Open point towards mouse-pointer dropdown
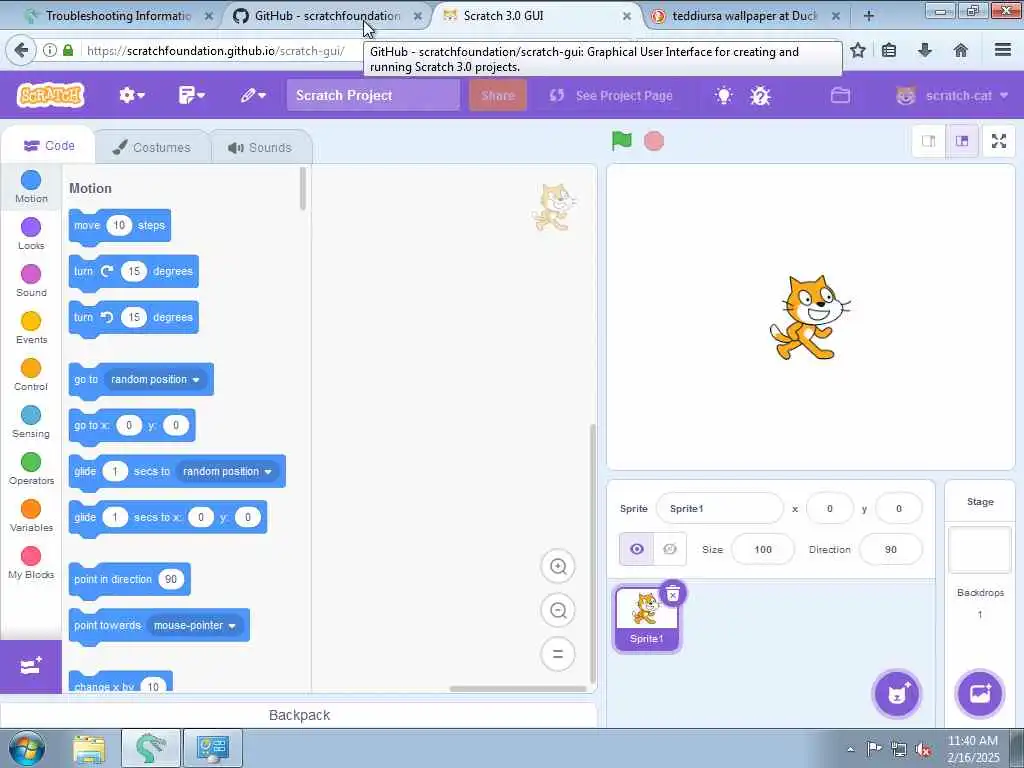Viewport: 1024px width, 768px height. pyautogui.click(x=195, y=626)
